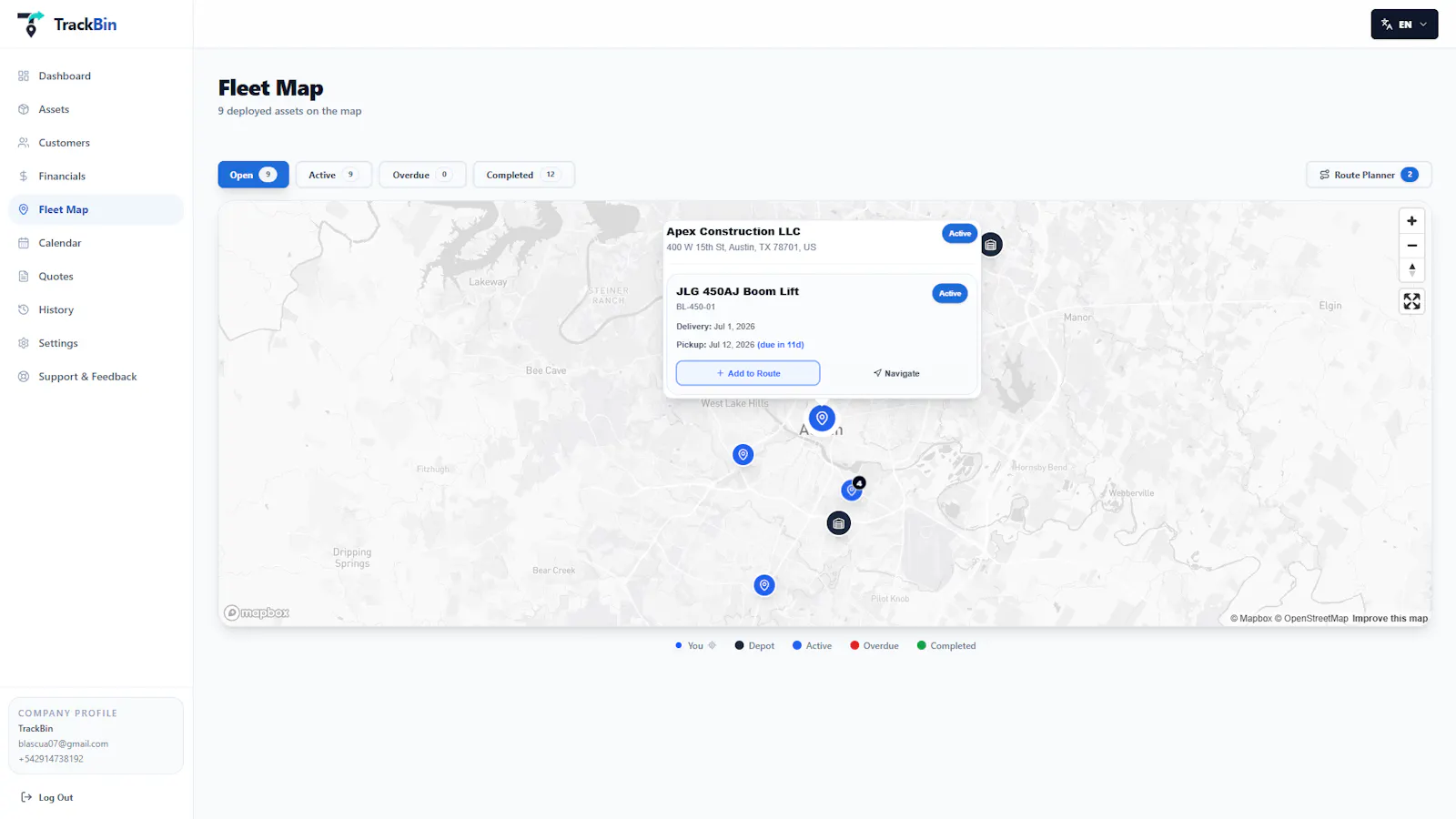The image size is (1456, 819).
Task: Select the clustered asset pin with badge
Action: [852, 490]
